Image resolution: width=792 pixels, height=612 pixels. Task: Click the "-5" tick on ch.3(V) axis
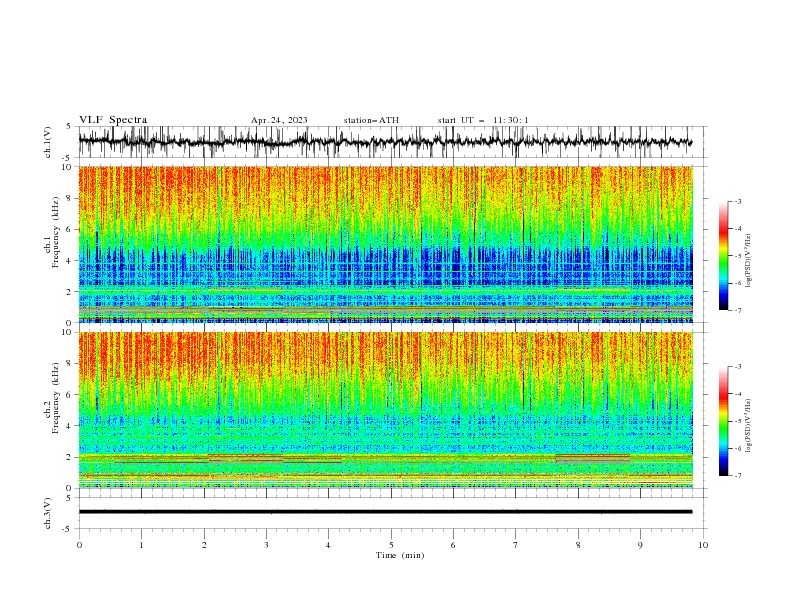point(67,529)
